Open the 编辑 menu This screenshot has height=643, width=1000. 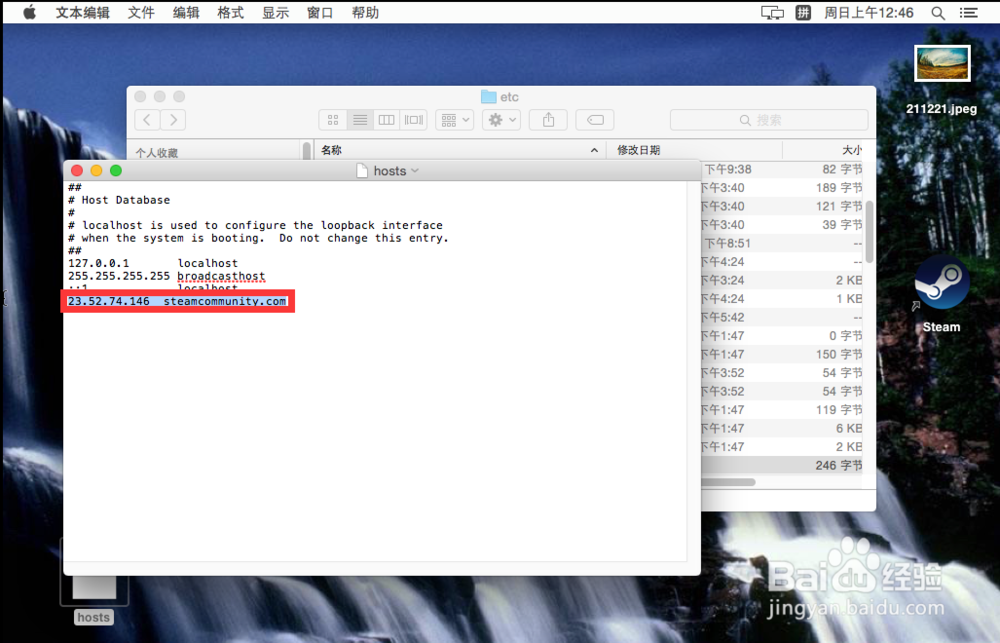(186, 12)
